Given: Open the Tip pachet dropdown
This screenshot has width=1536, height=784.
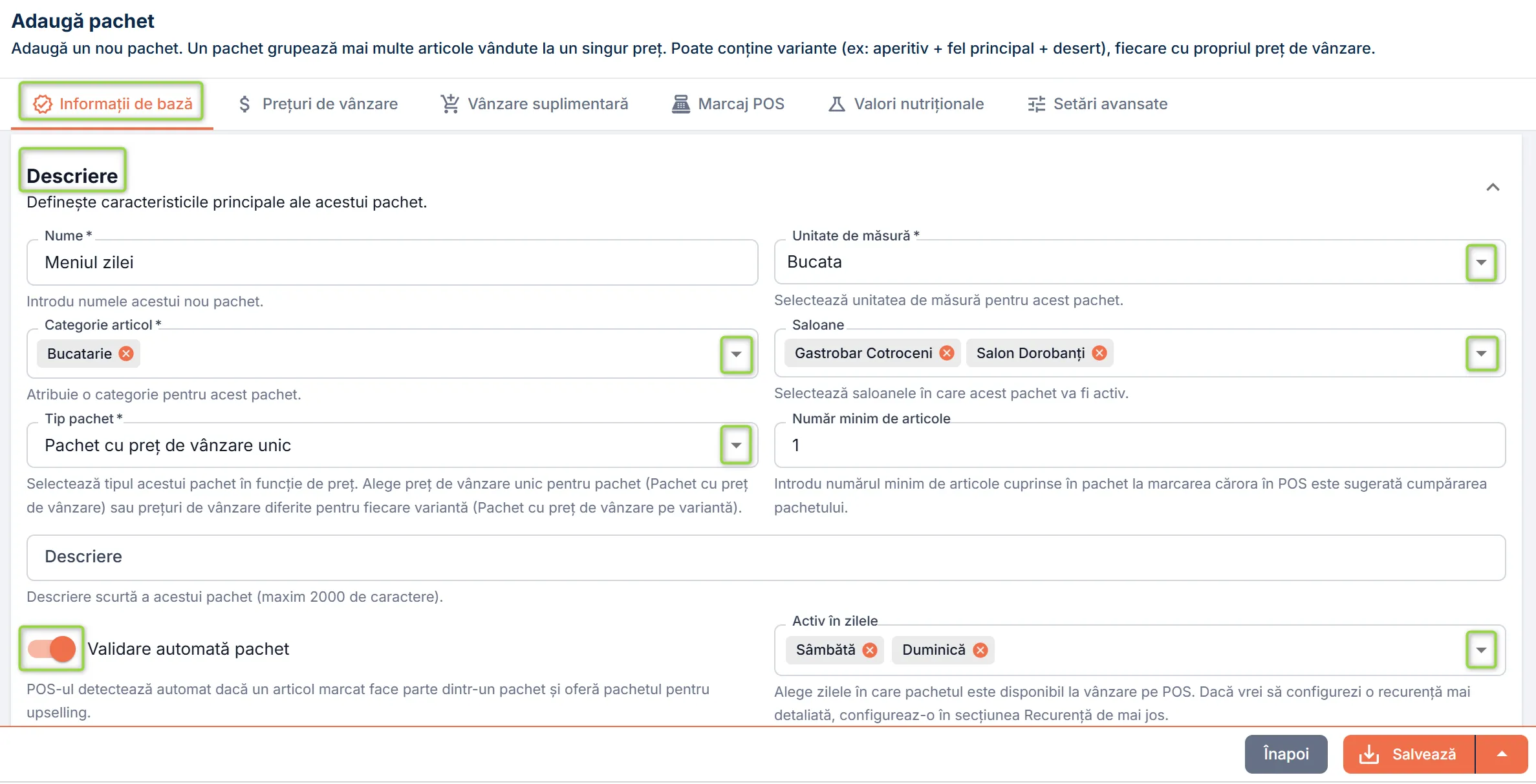Looking at the screenshot, I should coord(736,445).
